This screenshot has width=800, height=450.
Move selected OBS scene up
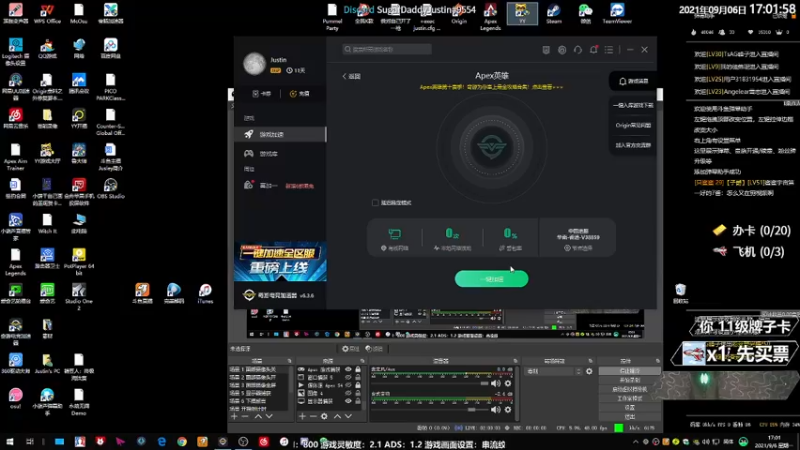point(258,416)
